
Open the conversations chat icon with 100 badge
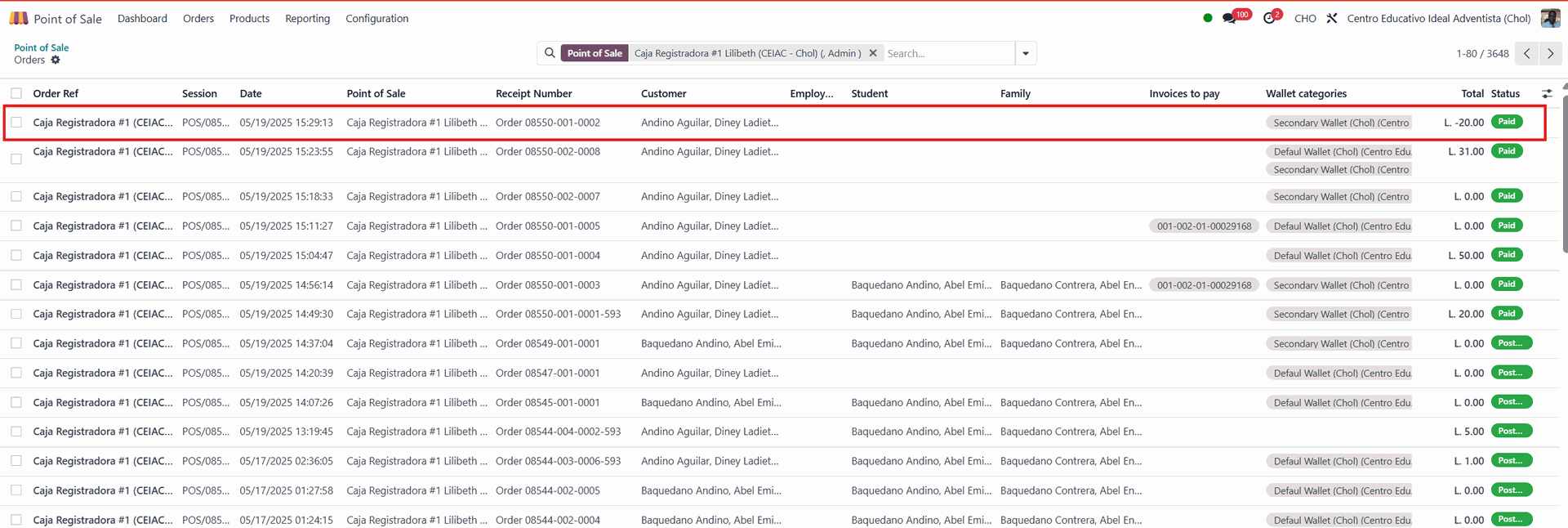coord(1229,18)
